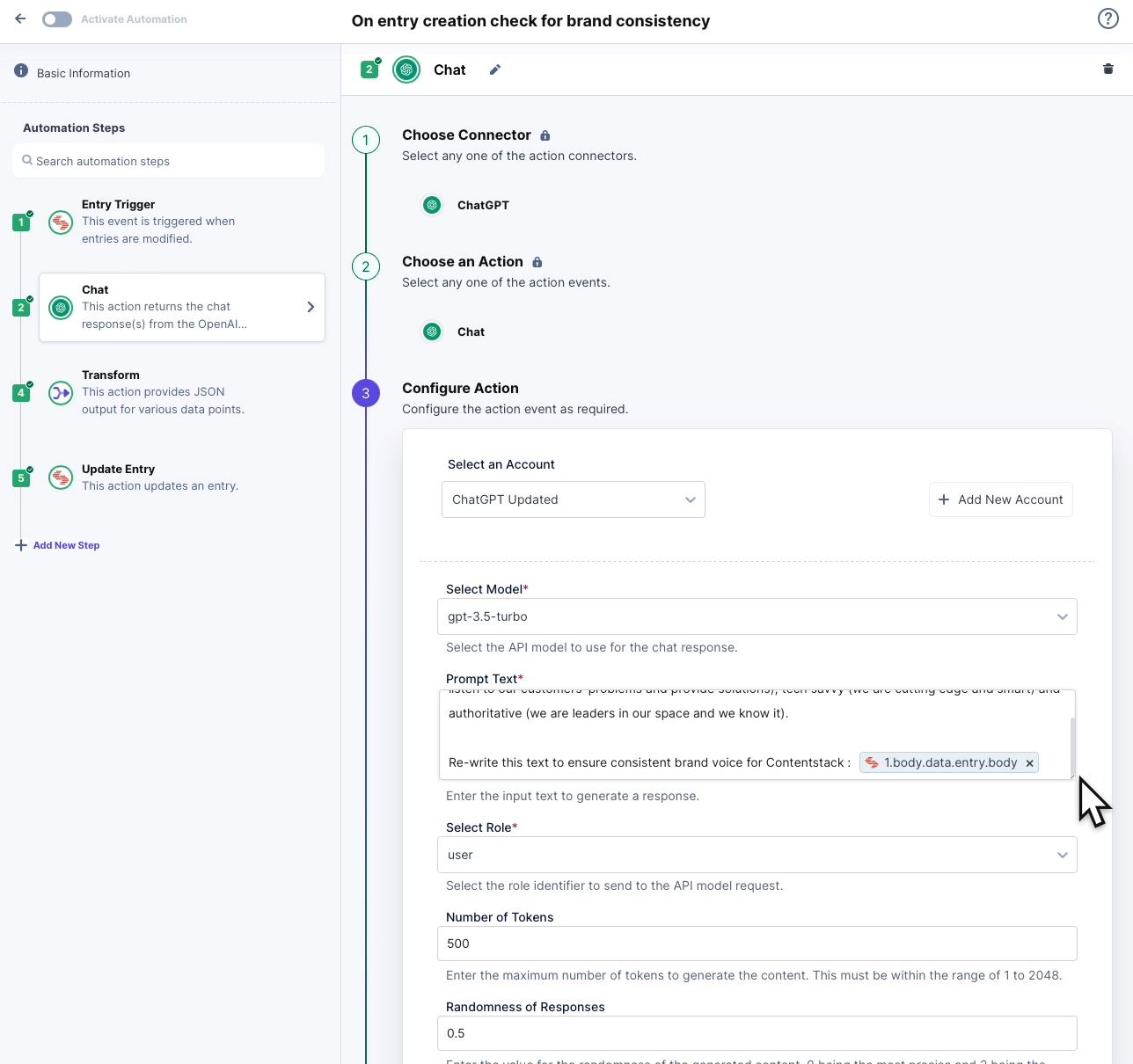Click the Update Entry number 5 badge
The image size is (1133, 1064).
point(21,478)
